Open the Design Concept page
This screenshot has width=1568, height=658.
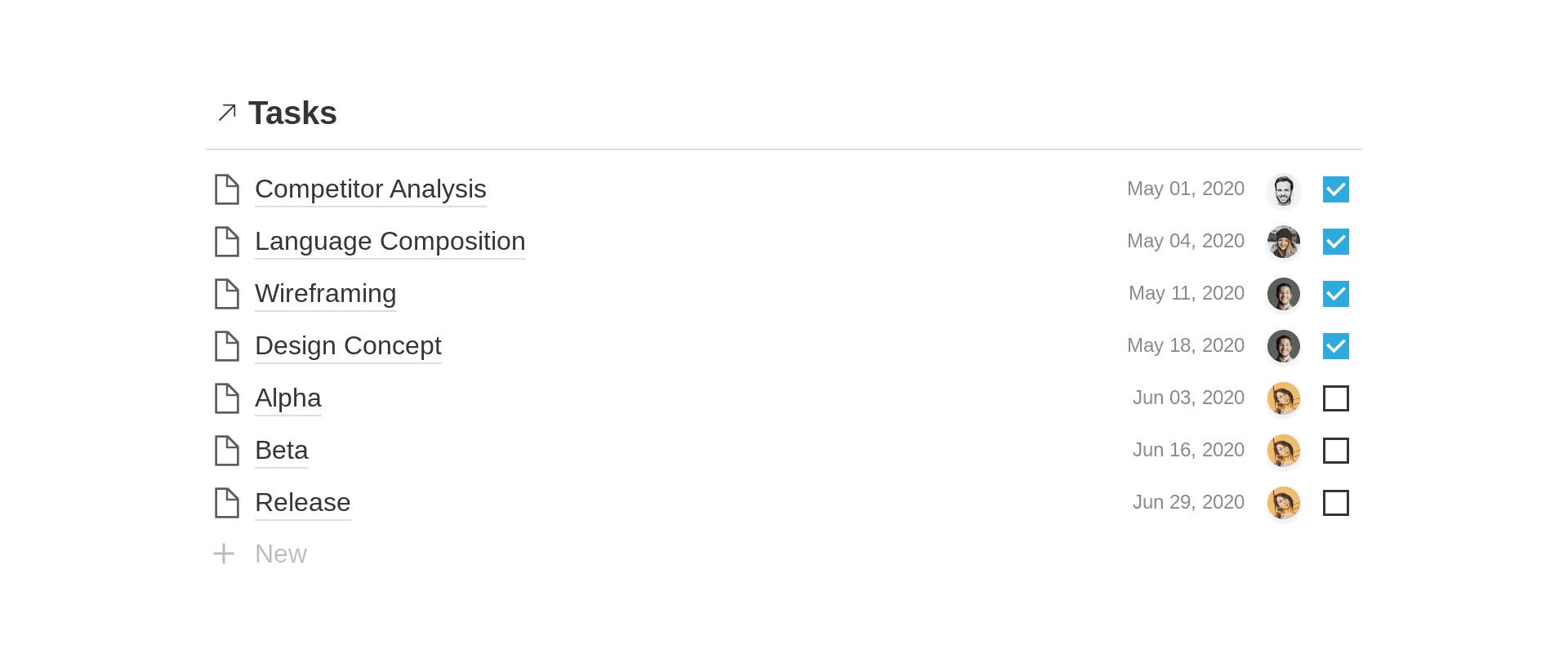tap(348, 346)
